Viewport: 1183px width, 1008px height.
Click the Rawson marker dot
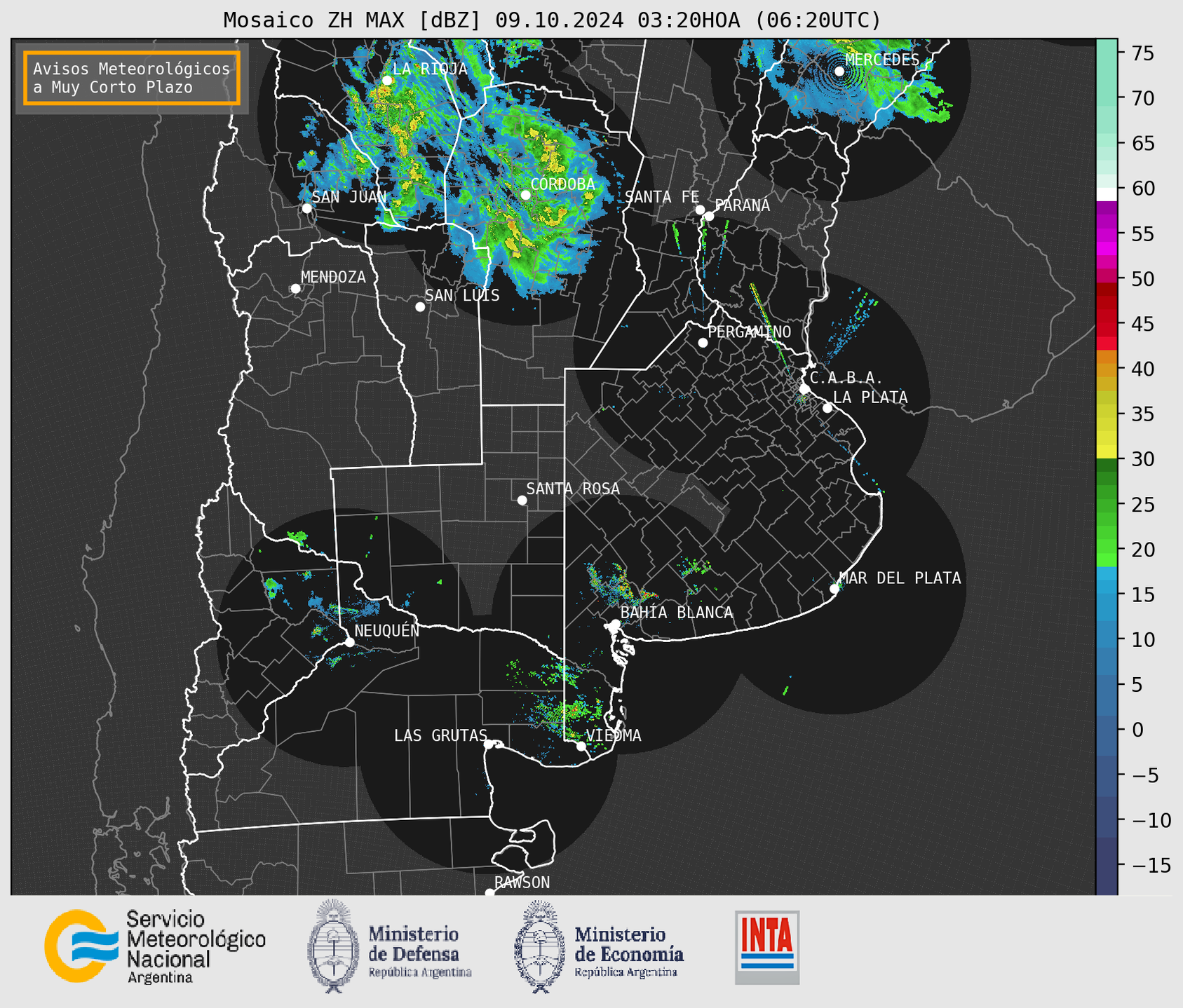(x=489, y=893)
